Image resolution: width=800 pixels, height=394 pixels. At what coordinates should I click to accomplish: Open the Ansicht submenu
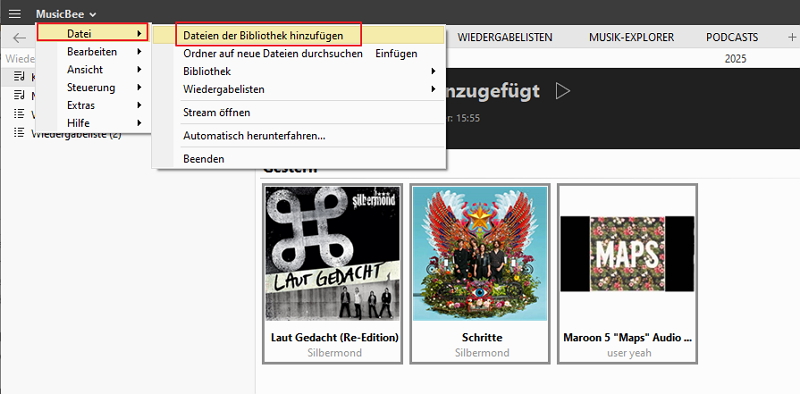point(92,69)
